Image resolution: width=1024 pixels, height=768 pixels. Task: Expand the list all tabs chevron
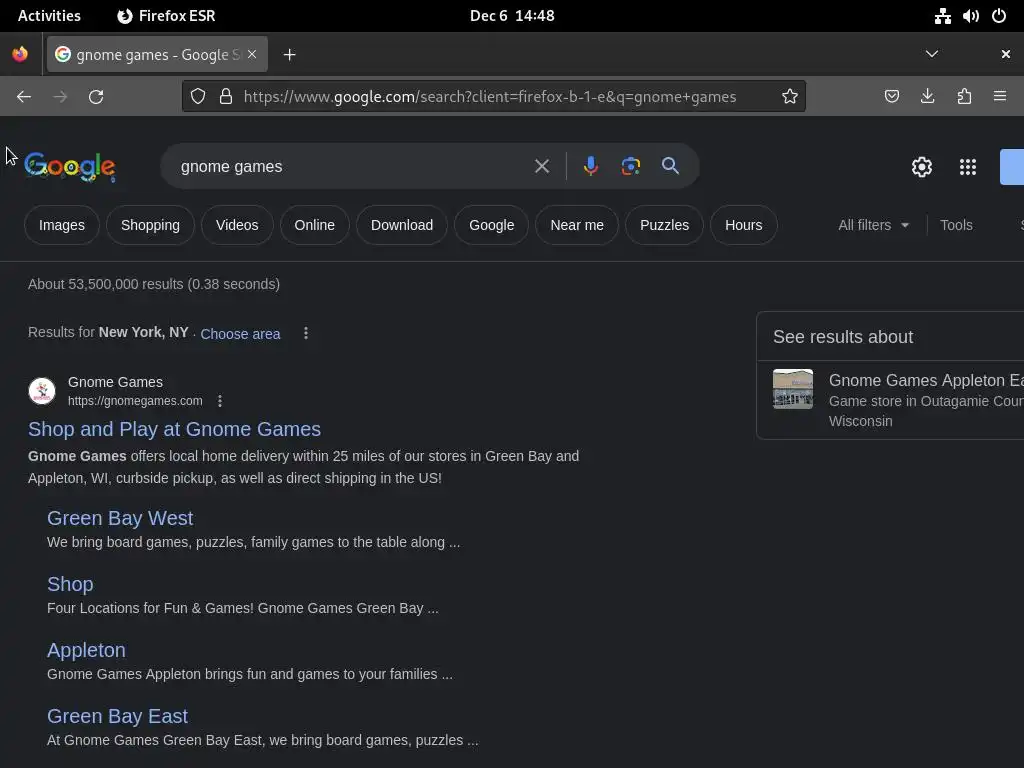[x=932, y=54]
